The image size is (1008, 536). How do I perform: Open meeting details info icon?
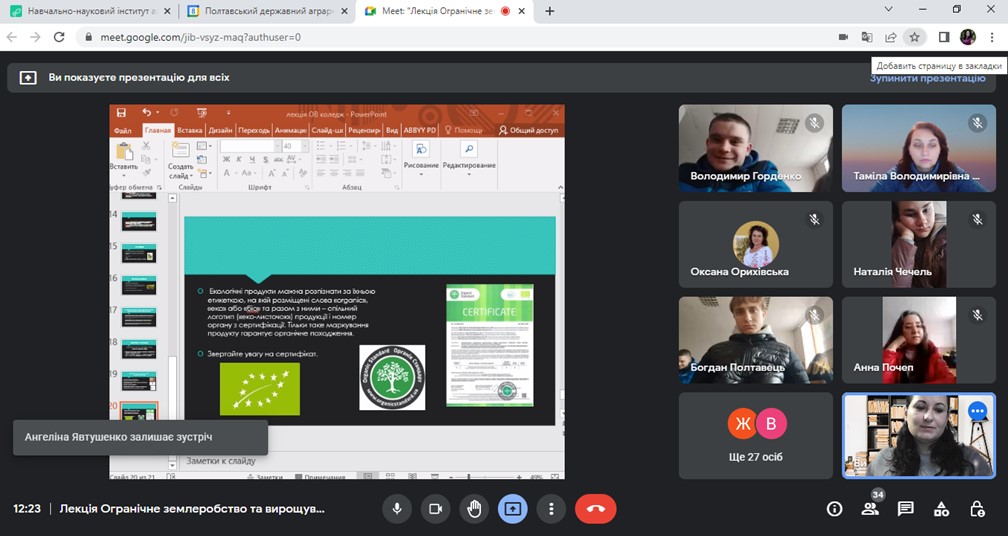(834, 509)
